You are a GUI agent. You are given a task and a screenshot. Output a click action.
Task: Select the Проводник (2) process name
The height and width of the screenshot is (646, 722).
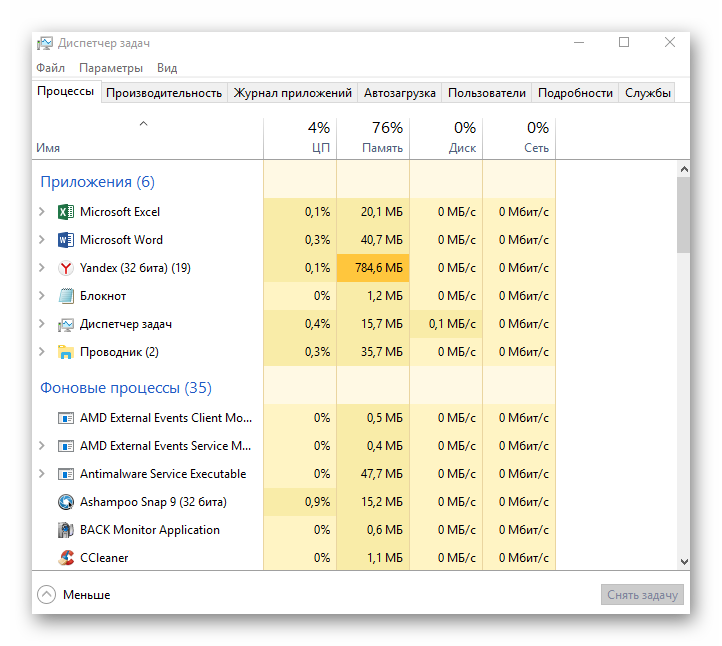tap(119, 352)
